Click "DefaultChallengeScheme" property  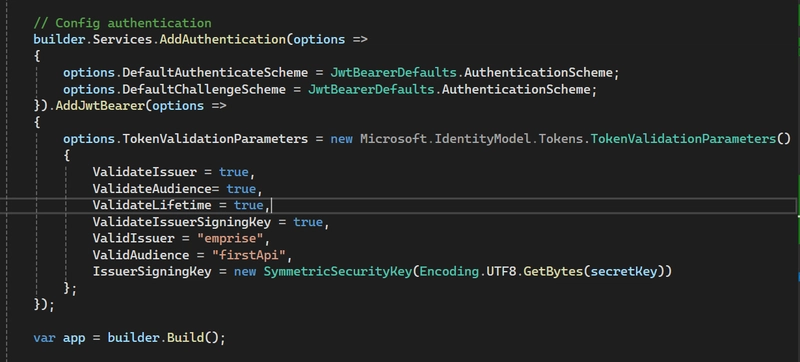(204, 89)
